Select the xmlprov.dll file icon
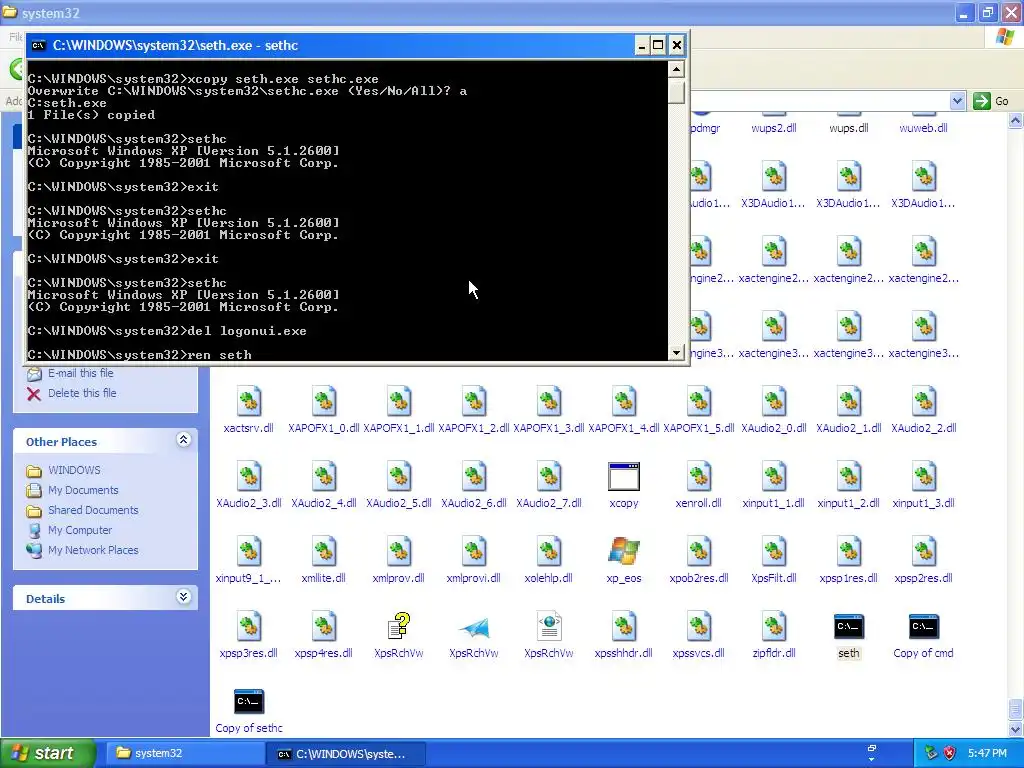Image resolution: width=1024 pixels, height=768 pixels. 398,551
